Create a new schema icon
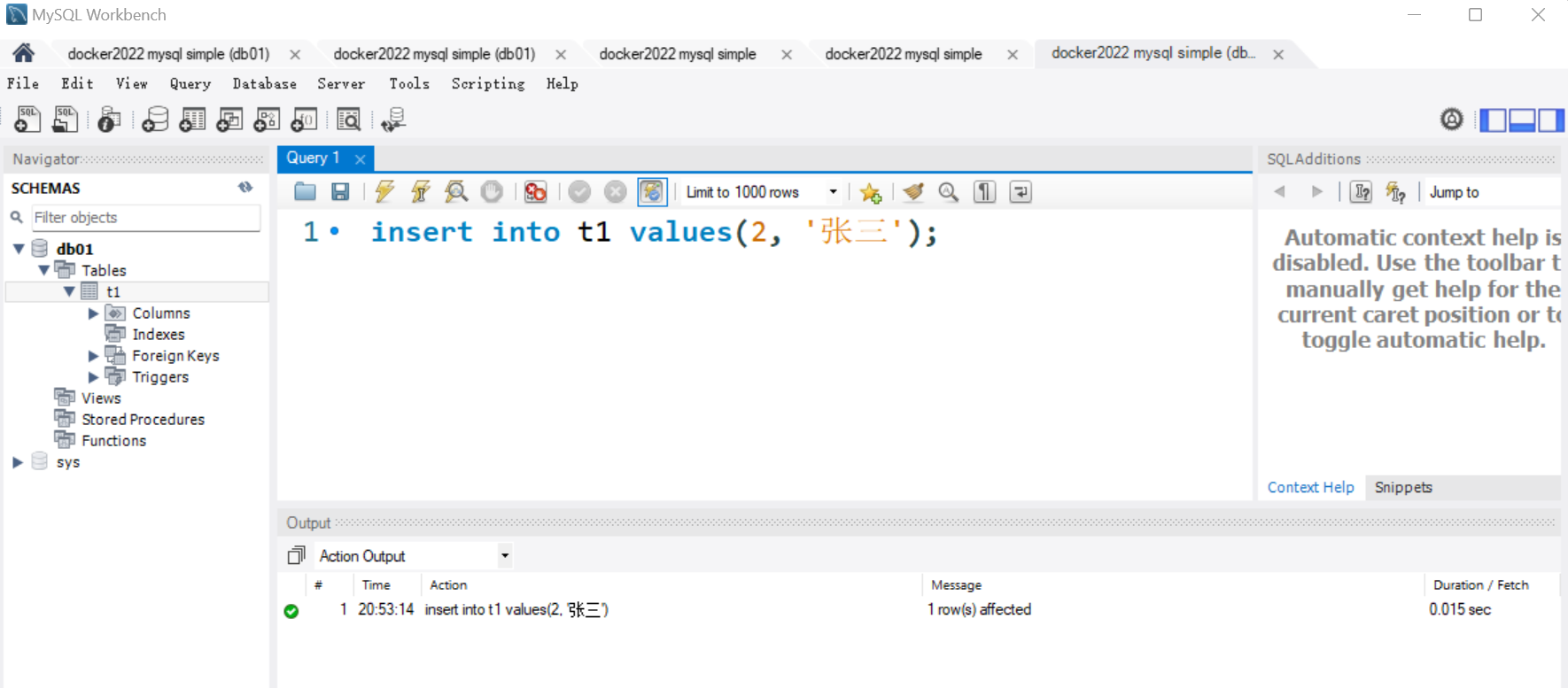The width and height of the screenshot is (1568, 688). click(155, 119)
